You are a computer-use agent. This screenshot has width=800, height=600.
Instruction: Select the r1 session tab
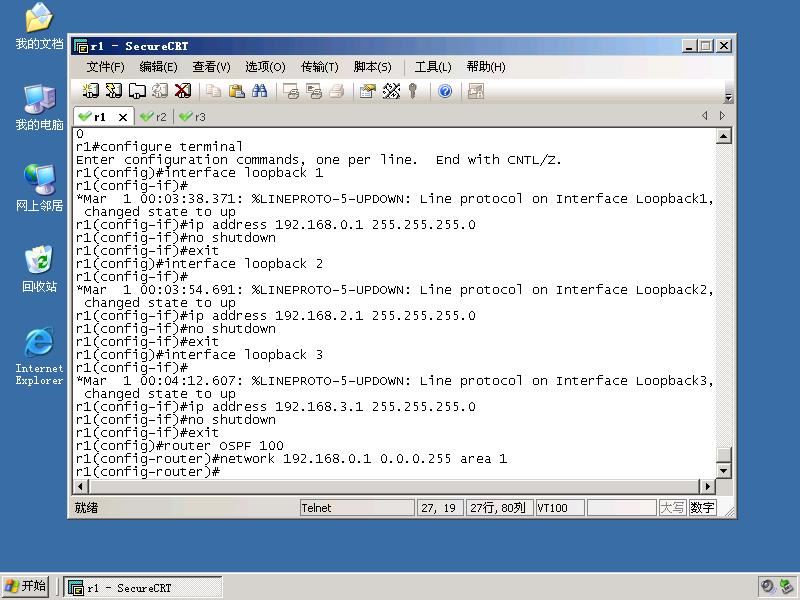(x=99, y=117)
